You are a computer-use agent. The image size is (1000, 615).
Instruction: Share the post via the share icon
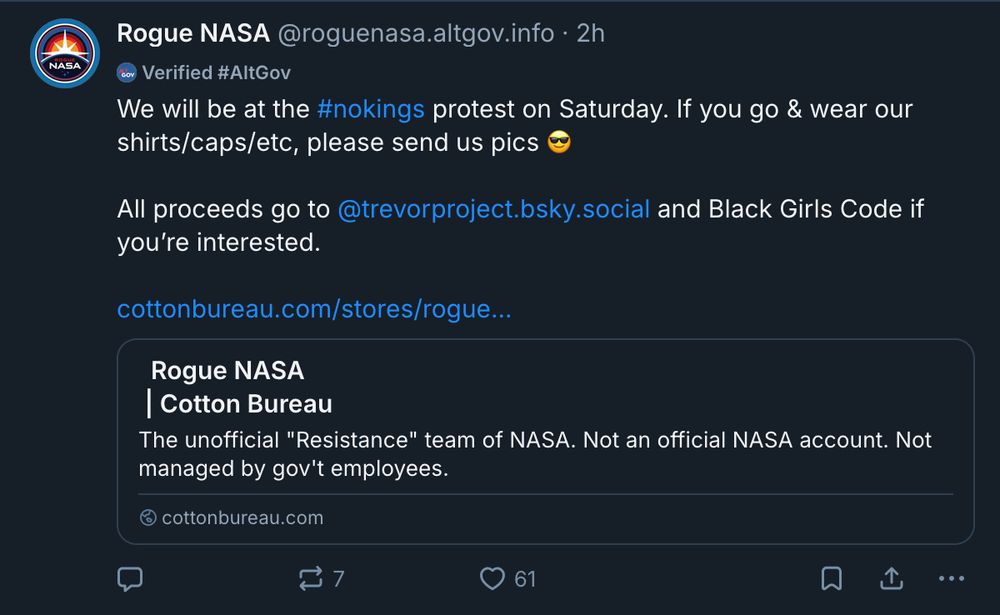point(891,578)
